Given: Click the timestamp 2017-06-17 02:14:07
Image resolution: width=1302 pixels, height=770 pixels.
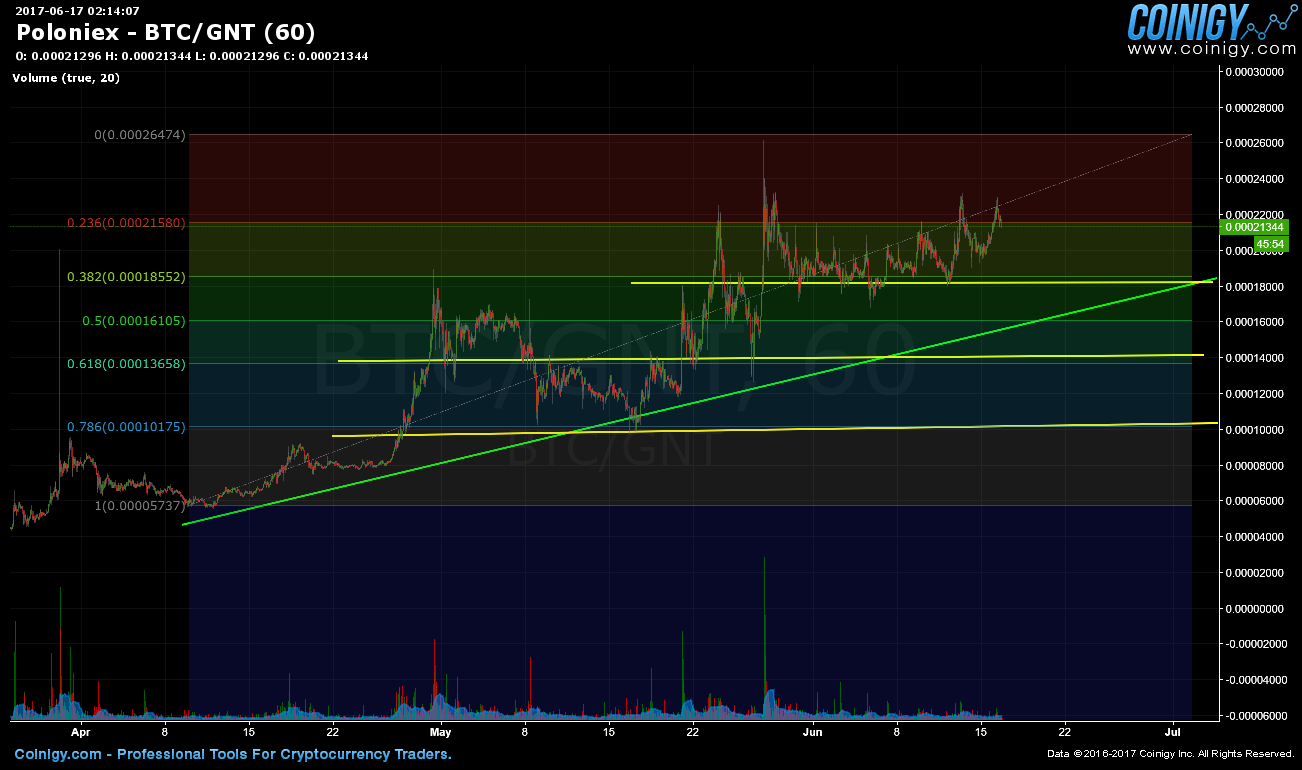Looking at the screenshot, I should click(77, 10).
